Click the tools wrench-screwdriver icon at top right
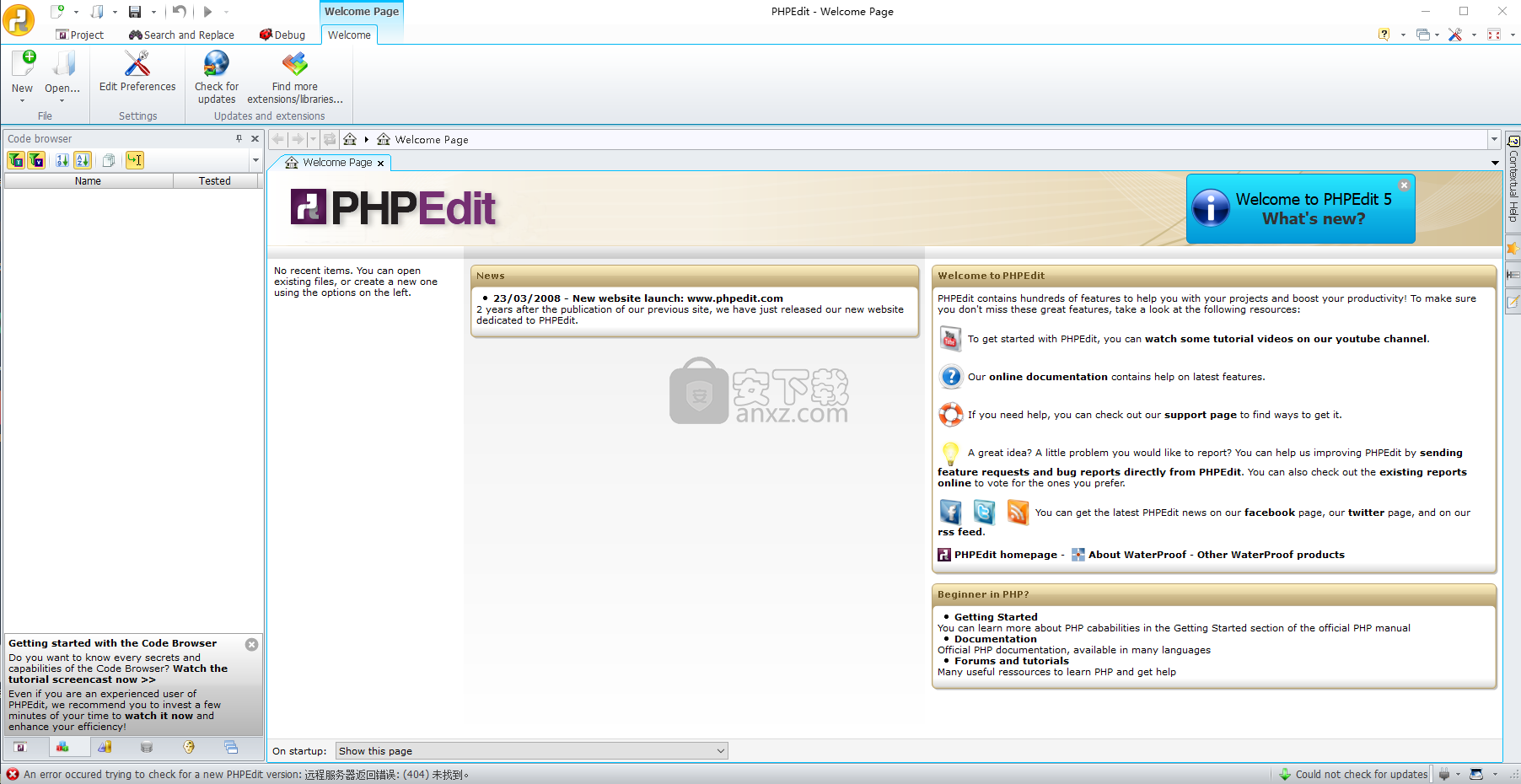Viewport: 1521px width, 784px height. click(1455, 35)
